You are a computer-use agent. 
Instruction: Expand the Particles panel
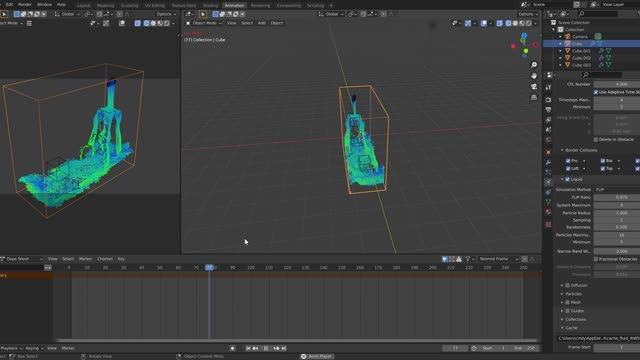click(x=562, y=294)
